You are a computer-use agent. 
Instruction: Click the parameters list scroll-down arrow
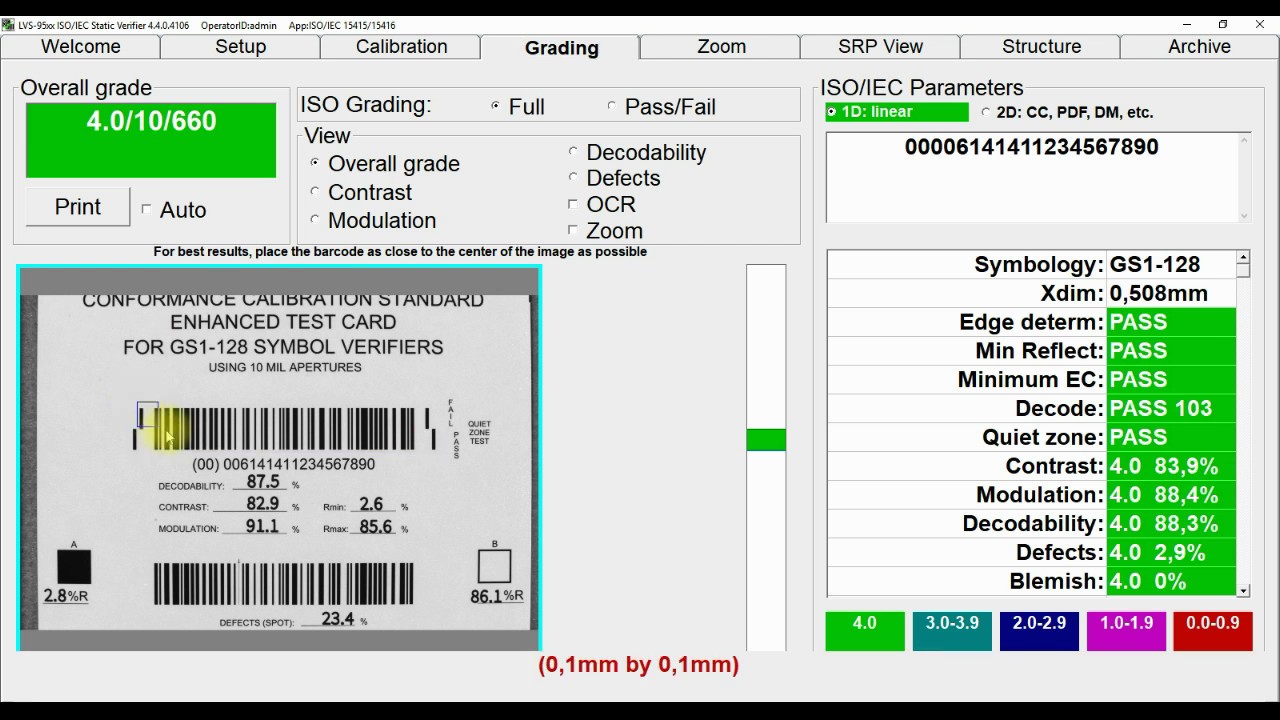1243,590
